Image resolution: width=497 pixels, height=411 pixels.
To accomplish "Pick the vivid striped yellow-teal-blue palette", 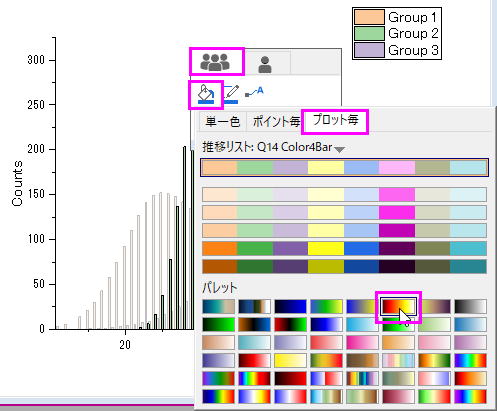I will coord(362,378).
